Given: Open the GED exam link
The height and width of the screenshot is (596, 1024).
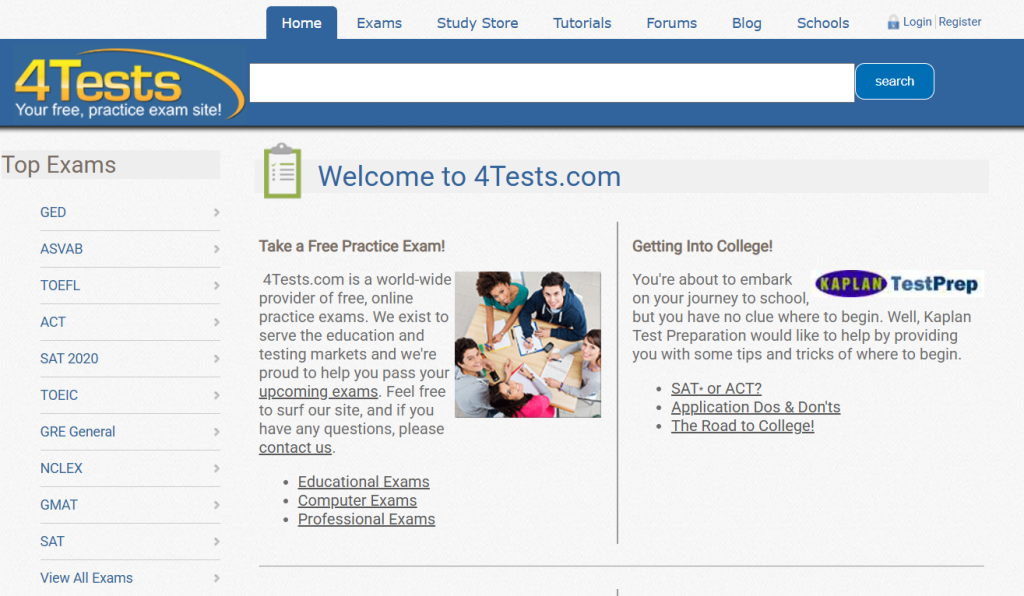Looking at the screenshot, I should (53, 212).
